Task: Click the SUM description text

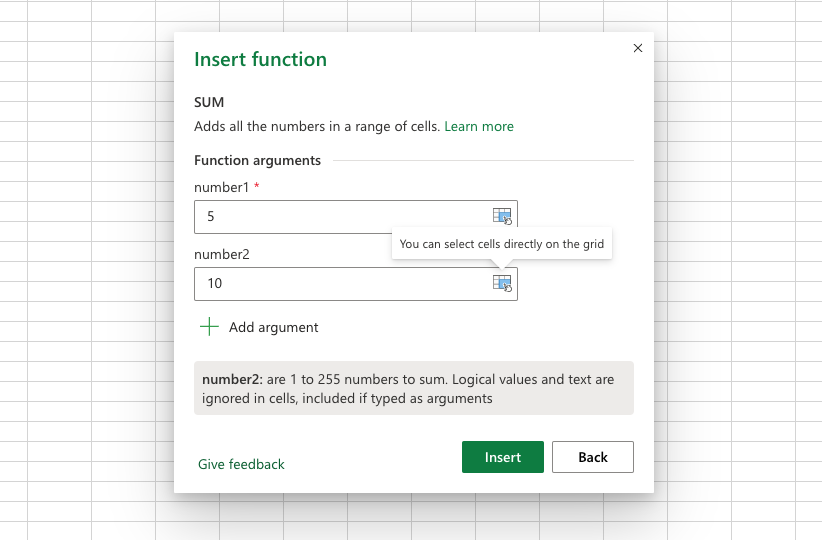Action: (x=316, y=127)
